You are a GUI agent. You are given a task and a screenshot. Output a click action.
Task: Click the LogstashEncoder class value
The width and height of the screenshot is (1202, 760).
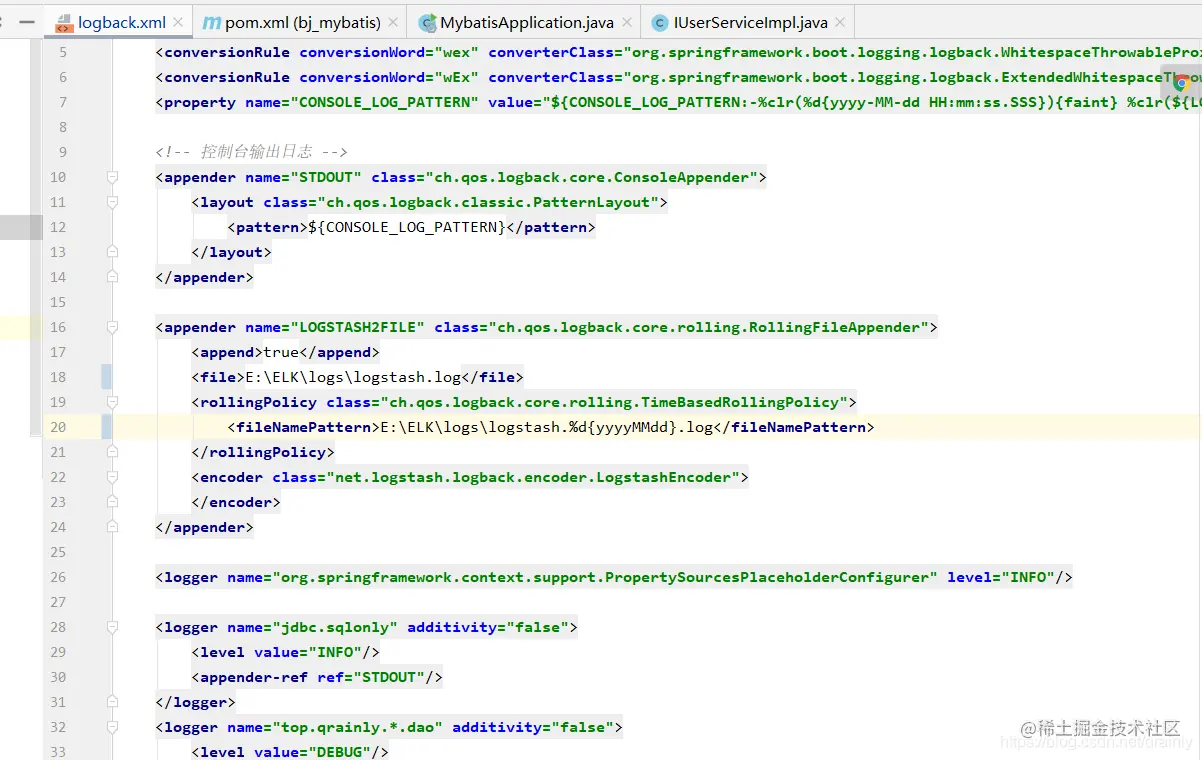click(533, 477)
